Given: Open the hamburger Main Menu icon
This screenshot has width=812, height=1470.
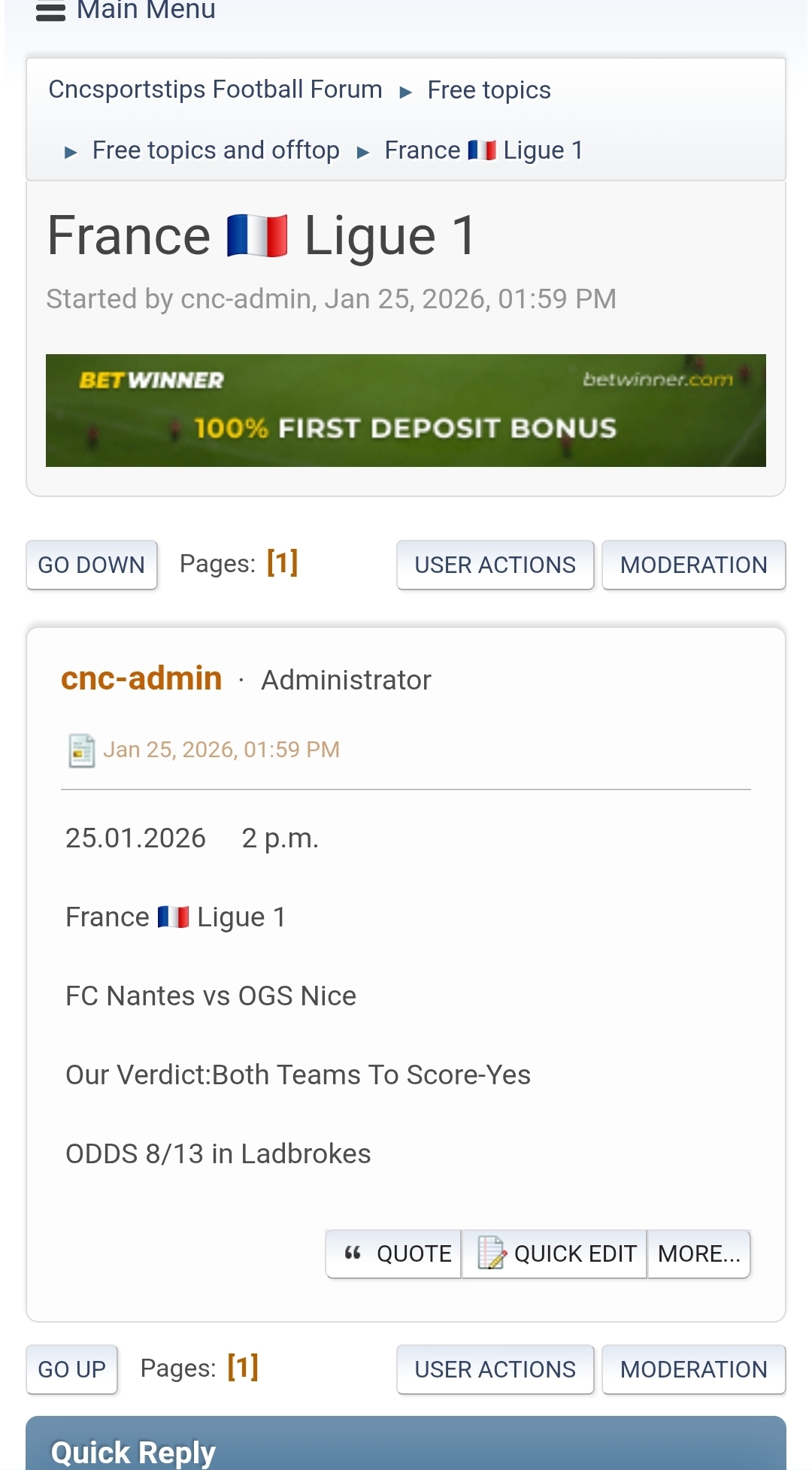Looking at the screenshot, I should (x=50, y=11).
